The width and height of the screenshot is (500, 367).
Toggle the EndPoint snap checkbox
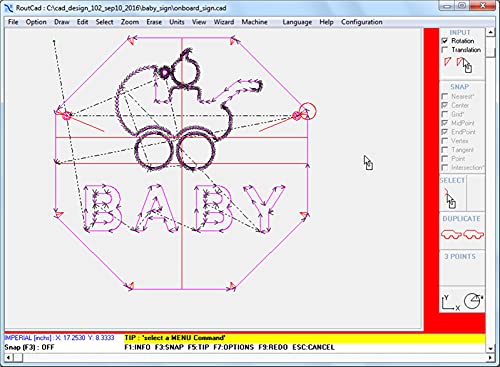445,132
